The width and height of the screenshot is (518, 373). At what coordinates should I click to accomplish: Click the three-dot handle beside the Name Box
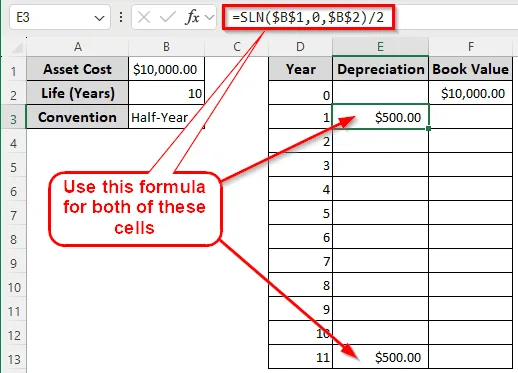pyautogui.click(x=121, y=17)
